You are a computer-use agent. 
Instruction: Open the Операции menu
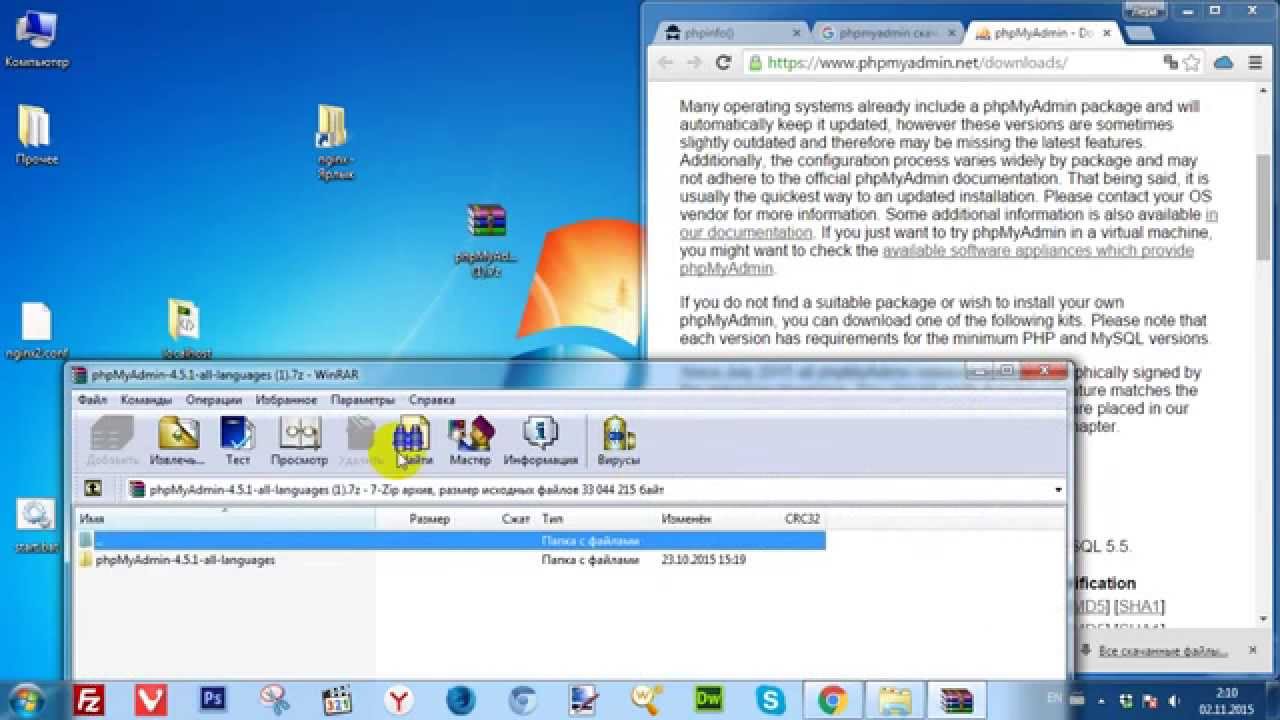[x=214, y=400]
